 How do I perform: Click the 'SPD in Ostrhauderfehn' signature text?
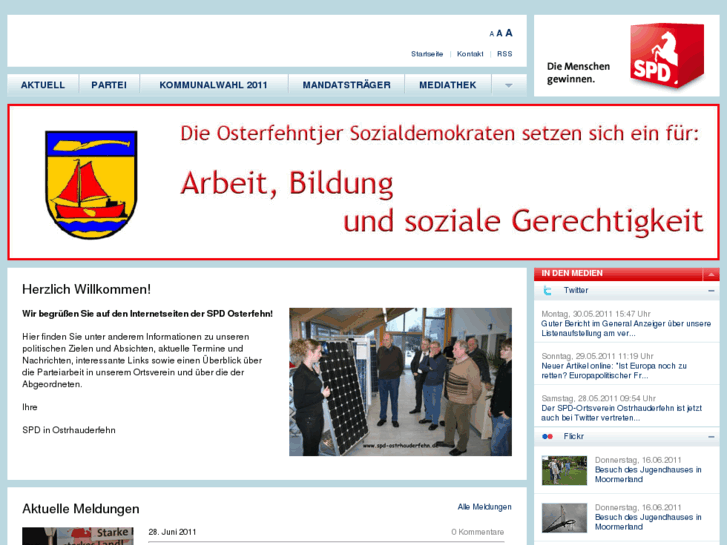(x=69, y=430)
